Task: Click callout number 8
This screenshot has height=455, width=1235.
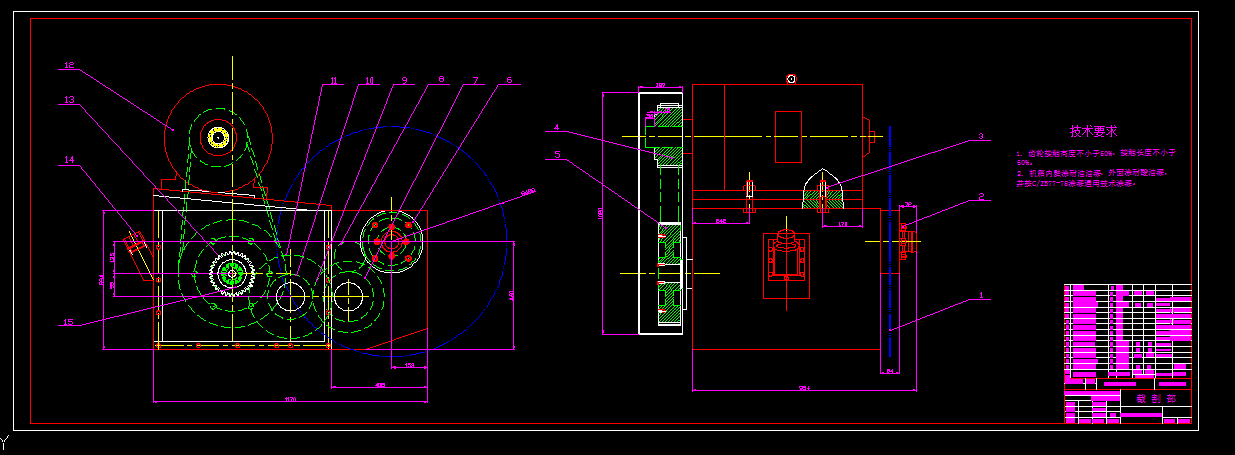Action: (x=440, y=80)
